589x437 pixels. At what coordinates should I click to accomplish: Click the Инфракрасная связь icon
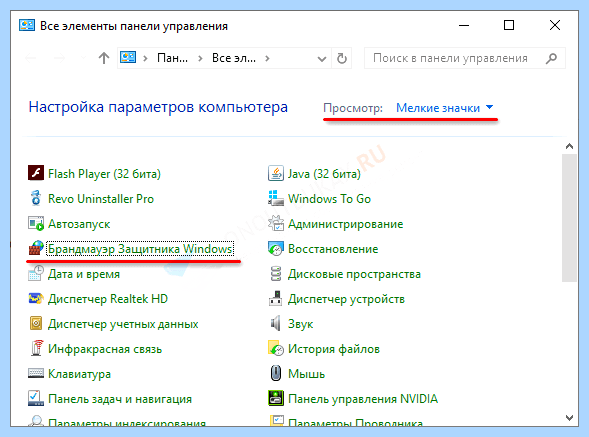pyautogui.click(x=36, y=348)
